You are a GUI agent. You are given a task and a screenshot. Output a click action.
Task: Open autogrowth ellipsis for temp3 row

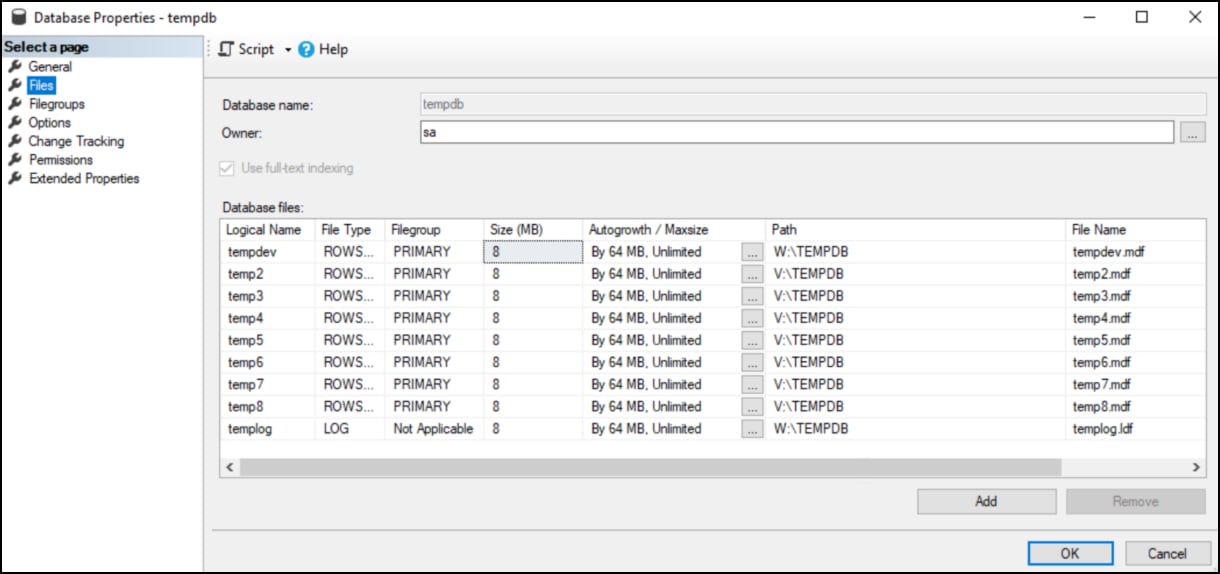tap(752, 296)
